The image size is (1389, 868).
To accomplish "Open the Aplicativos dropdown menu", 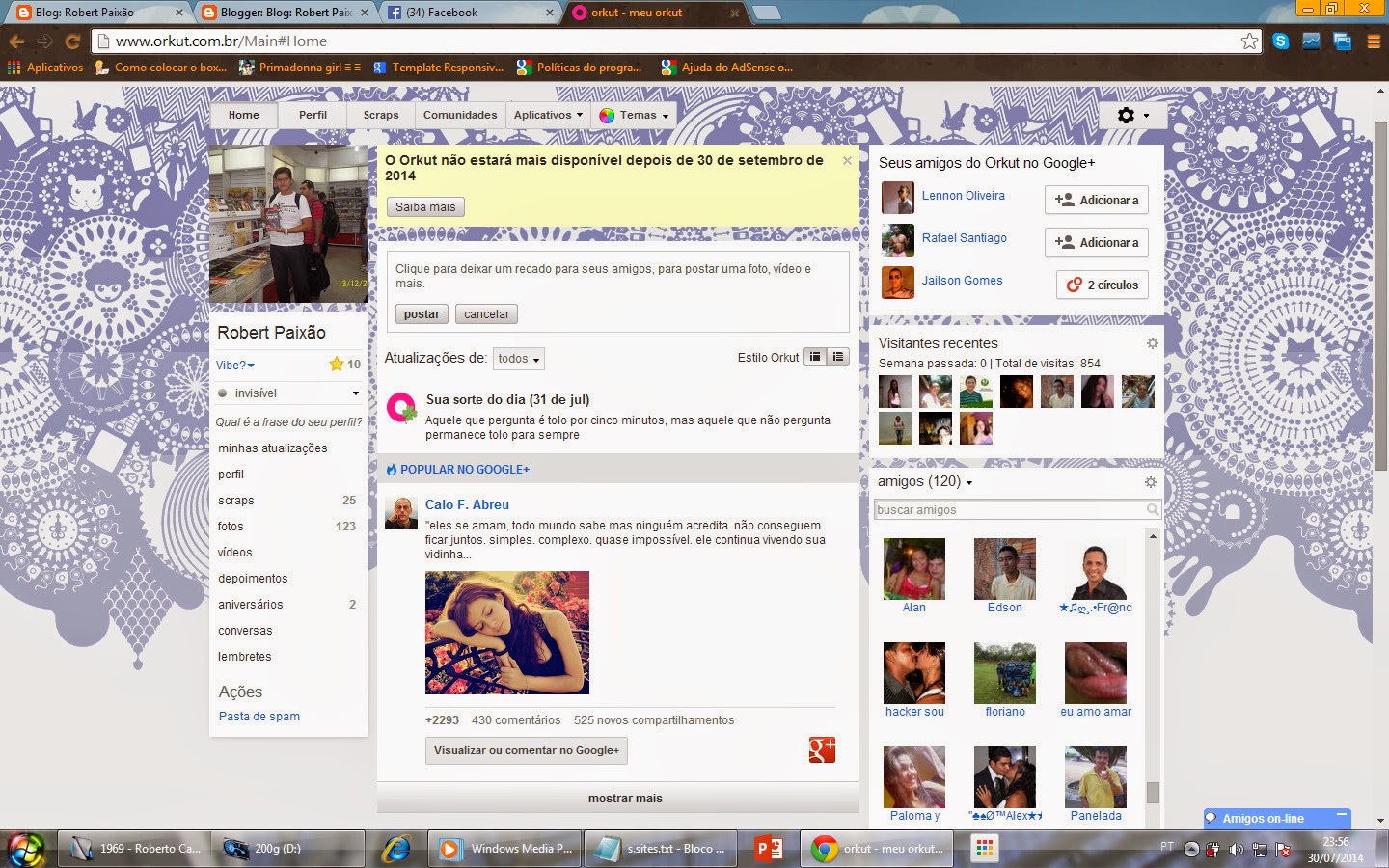I will (x=548, y=115).
